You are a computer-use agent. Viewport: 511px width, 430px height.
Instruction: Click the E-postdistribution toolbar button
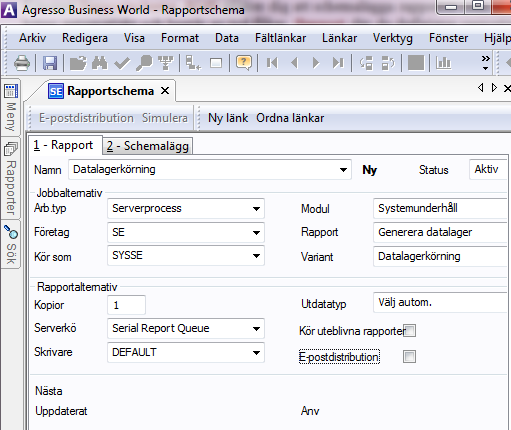pyautogui.click(x=86, y=118)
